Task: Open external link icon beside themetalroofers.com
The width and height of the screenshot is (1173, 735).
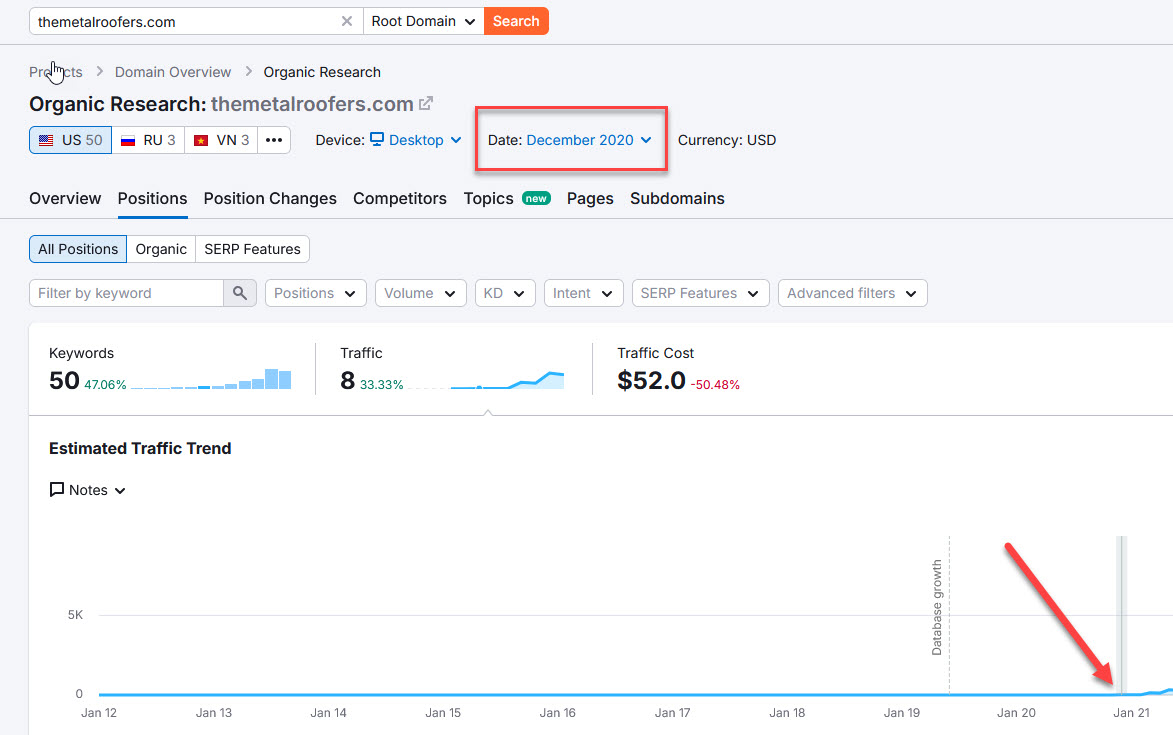Action: coord(426,103)
